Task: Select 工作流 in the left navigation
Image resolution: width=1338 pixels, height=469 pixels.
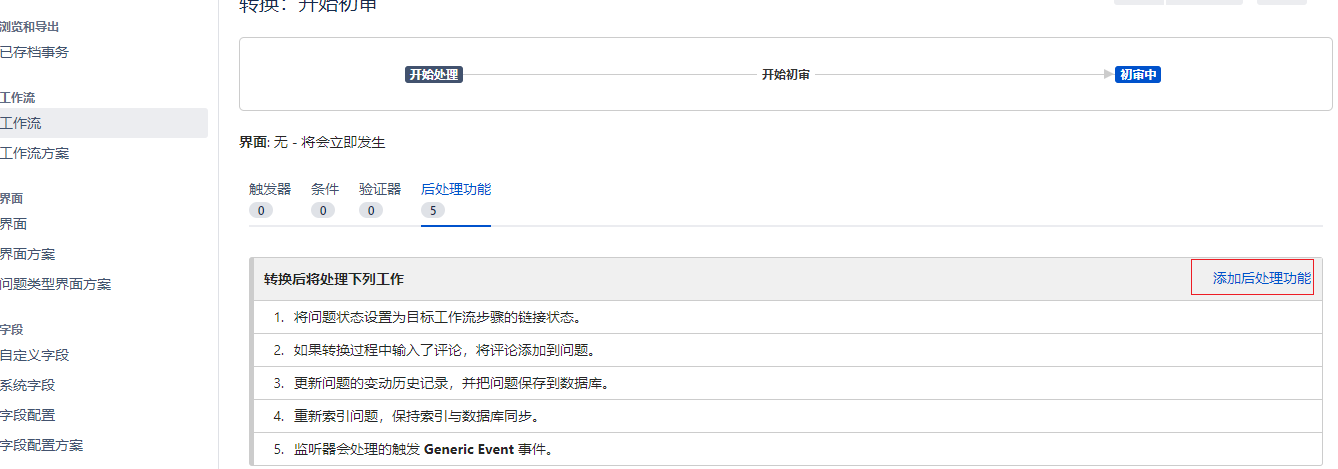Action: (x=21, y=123)
